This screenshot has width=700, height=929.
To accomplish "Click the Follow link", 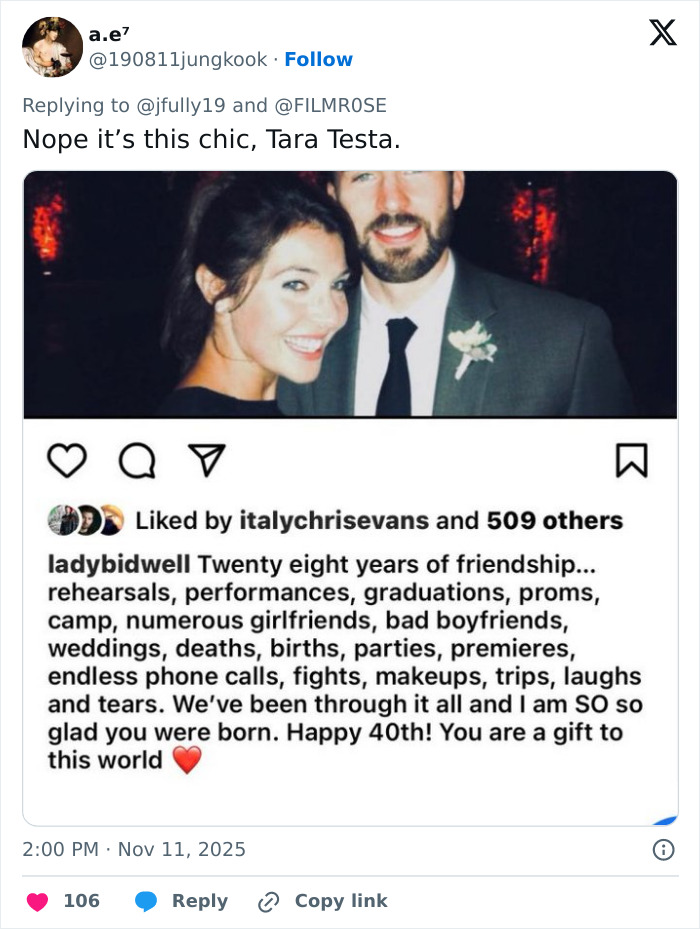I will click(x=318, y=60).
